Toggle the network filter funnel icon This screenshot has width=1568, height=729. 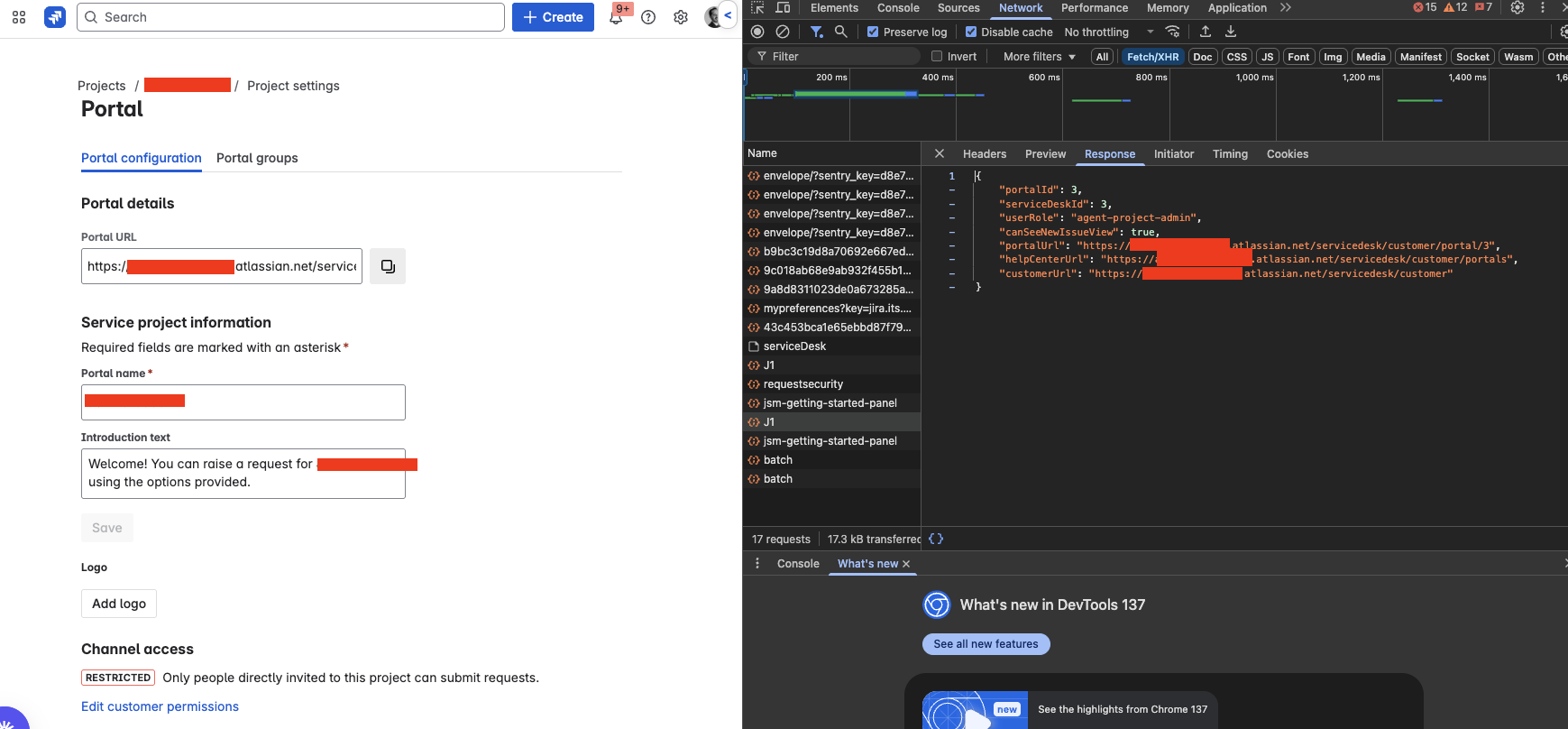pos(816,32)
